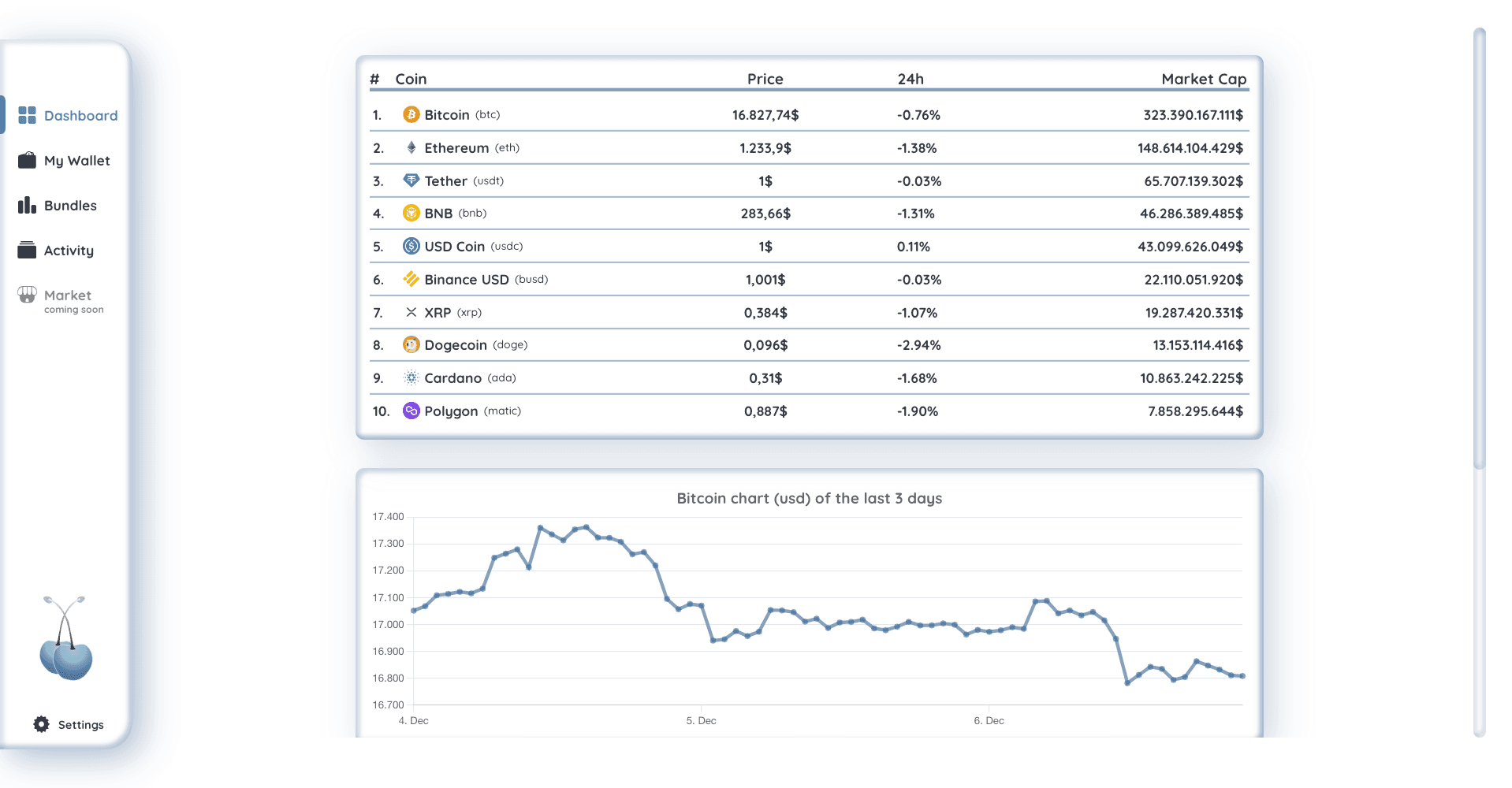Select the Bitcoin name text
This screenshot has height=788, width=1512.
coord(447,115)
